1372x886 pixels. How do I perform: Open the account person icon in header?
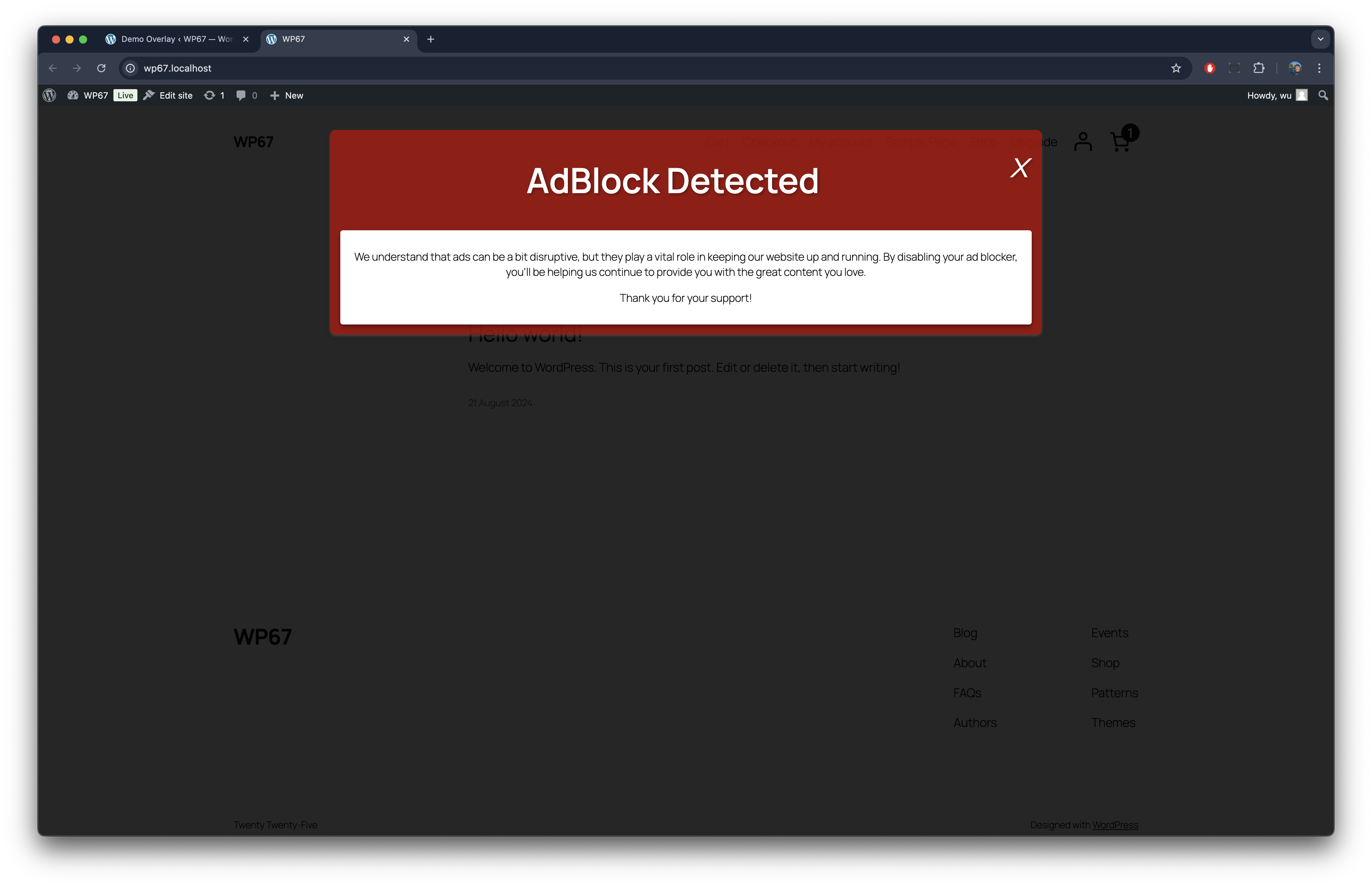pyautogui.click(x=1083, y=141)
